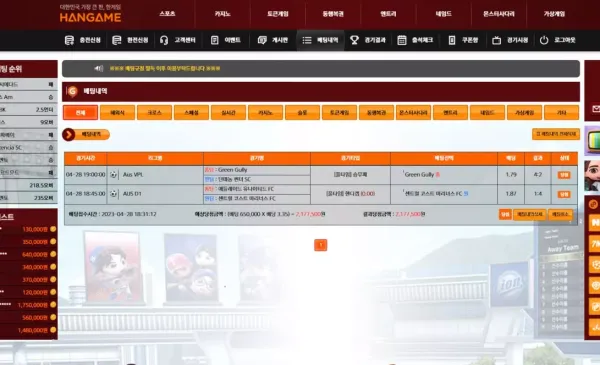Open the 환전신청 withdrawal request icon
The height and width of the screenshot is (365, 600).
(x=116, y=40)
